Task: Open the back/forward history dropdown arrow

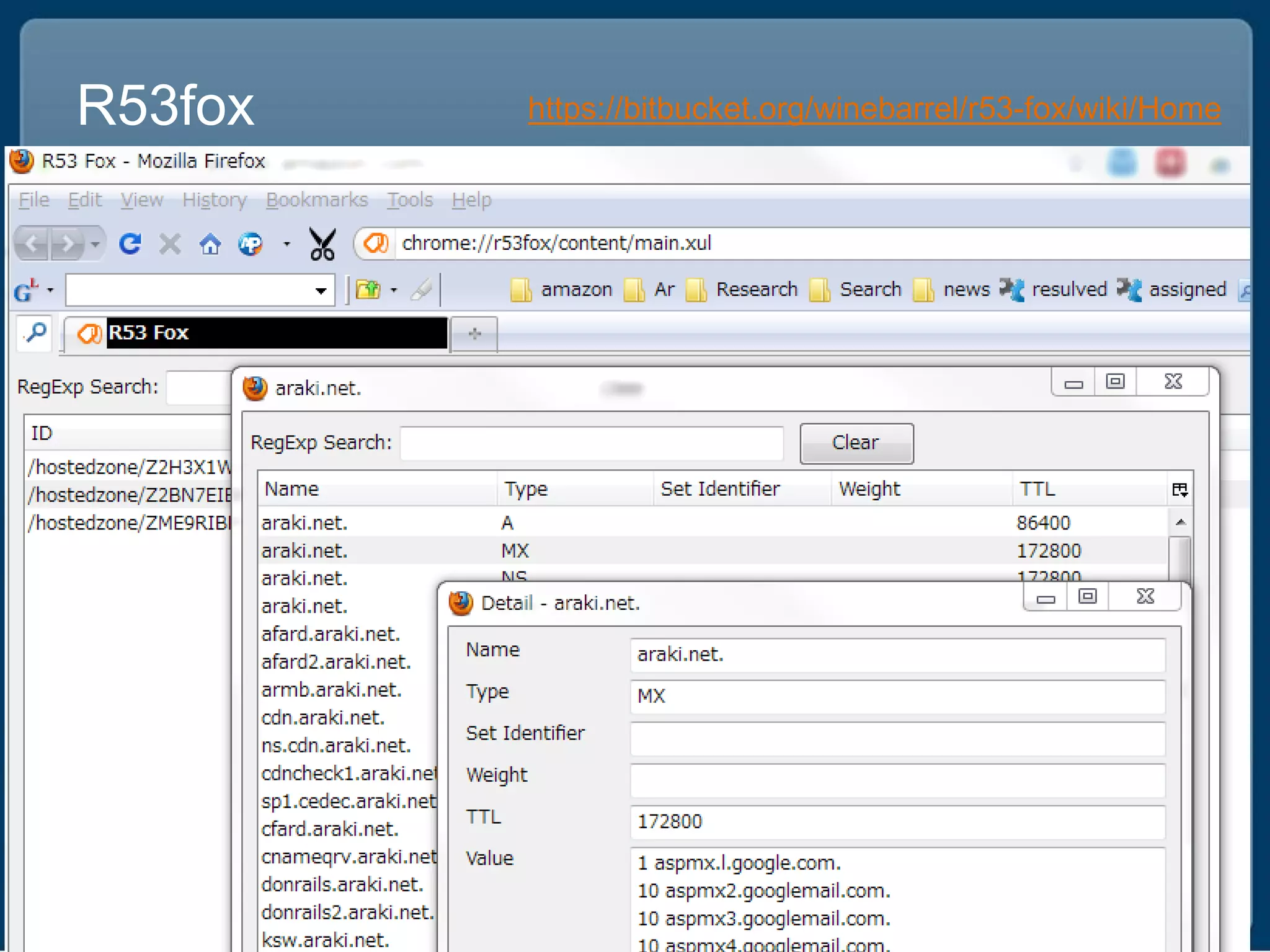Action: click(95, 244)
